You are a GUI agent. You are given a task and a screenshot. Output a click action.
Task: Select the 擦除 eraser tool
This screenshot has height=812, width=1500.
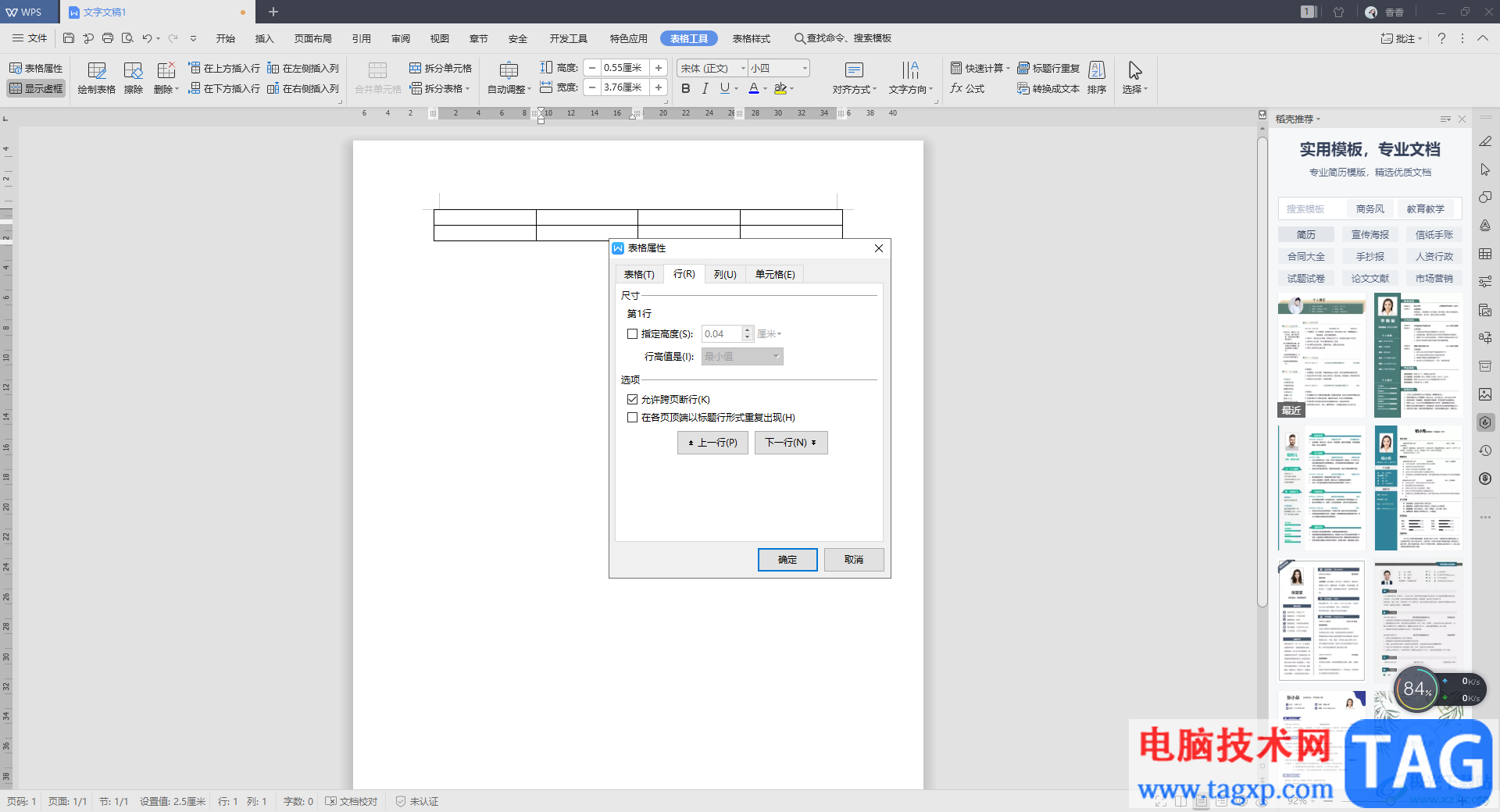point(134,78)
